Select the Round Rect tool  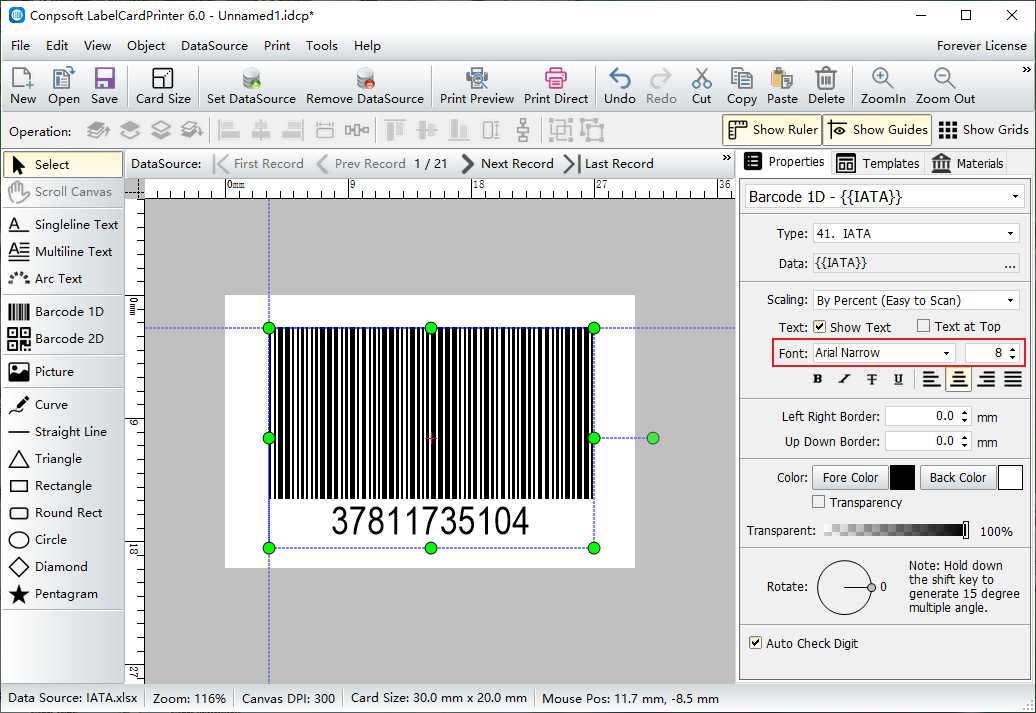[x=63, y=513]
